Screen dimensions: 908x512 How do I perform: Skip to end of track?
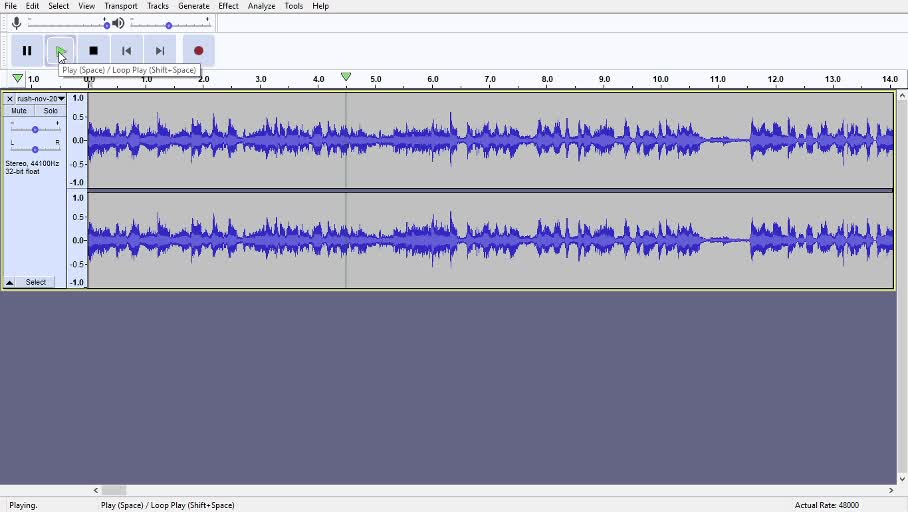point(160,51)
